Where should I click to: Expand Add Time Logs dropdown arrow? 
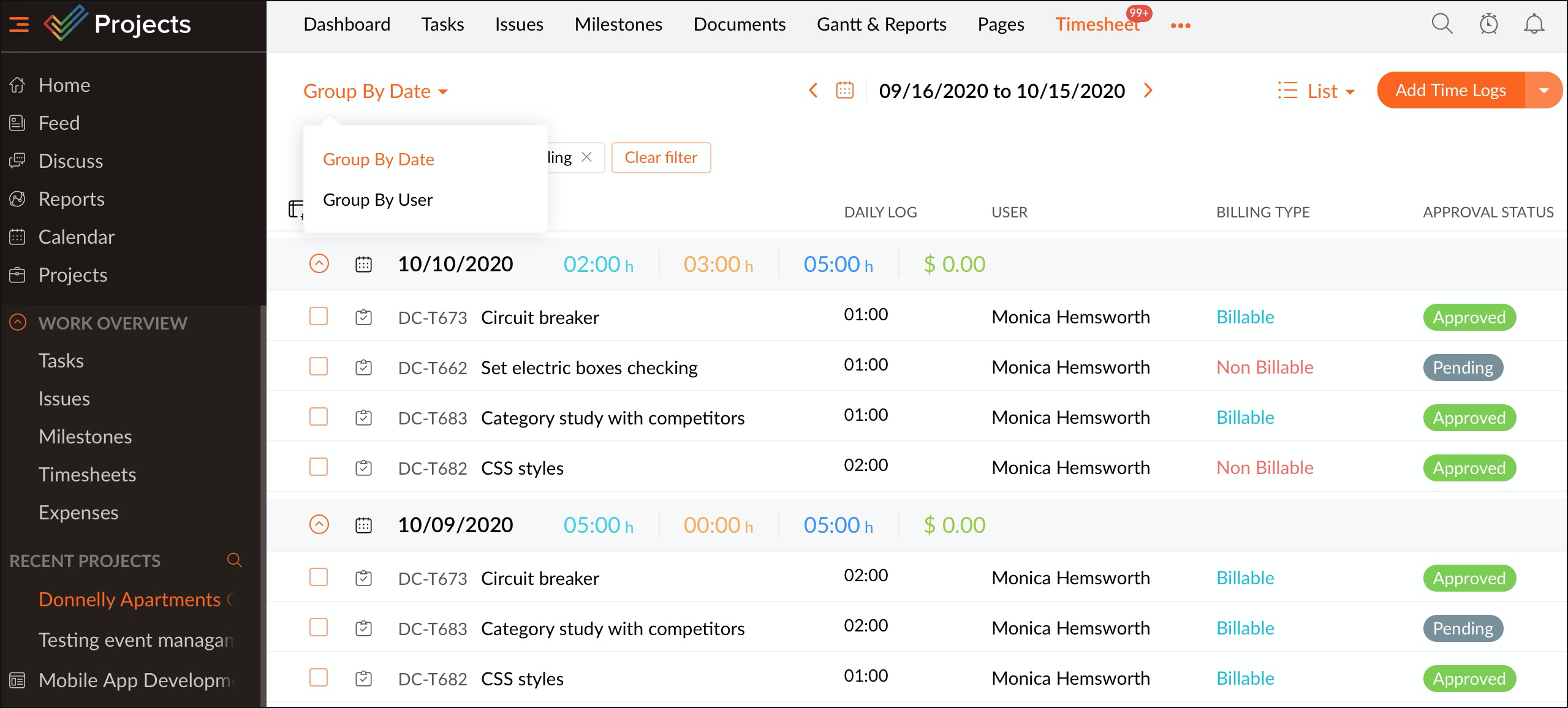tap(1543, 91)
